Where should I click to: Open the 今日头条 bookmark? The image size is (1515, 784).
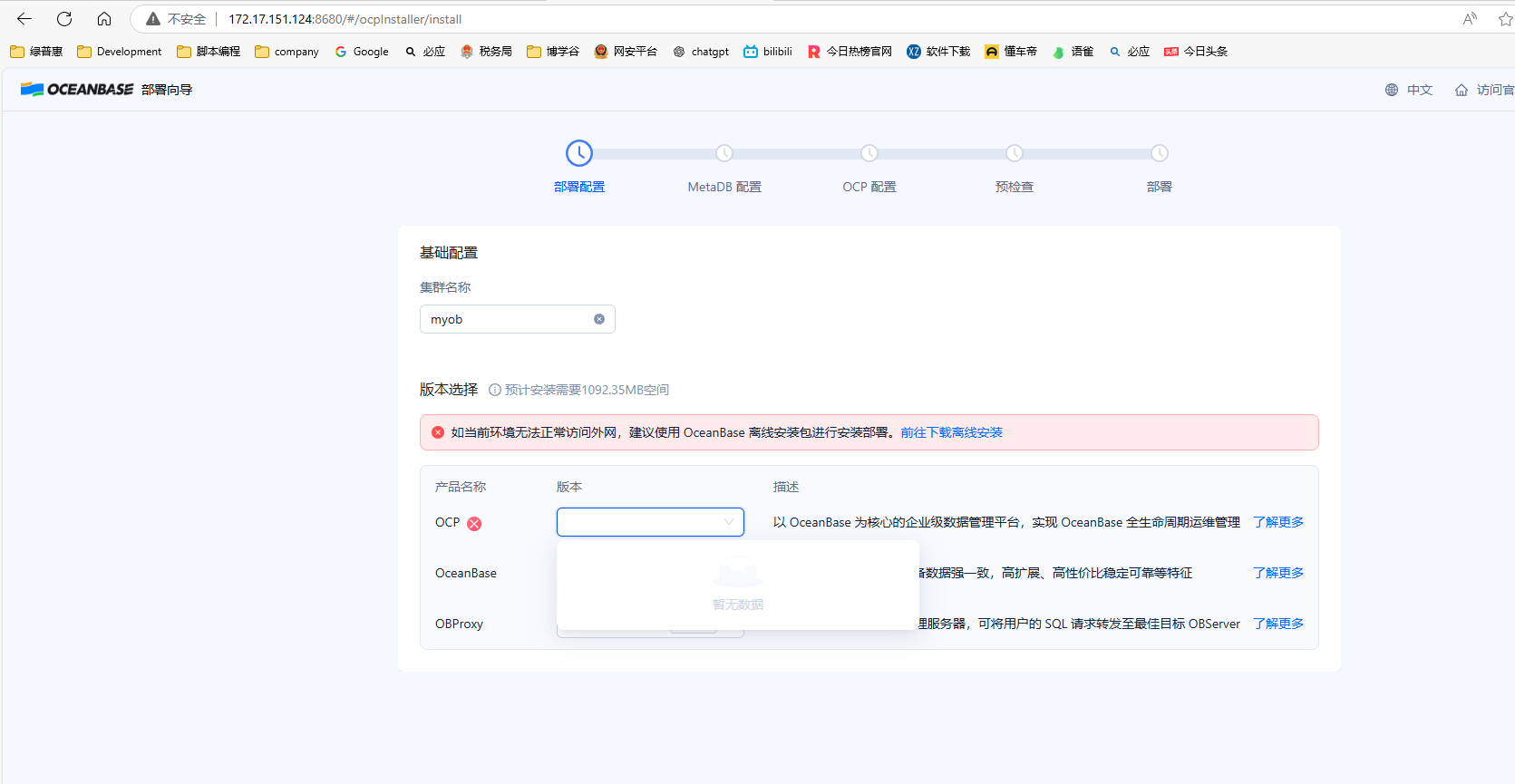pos(1196,52)
